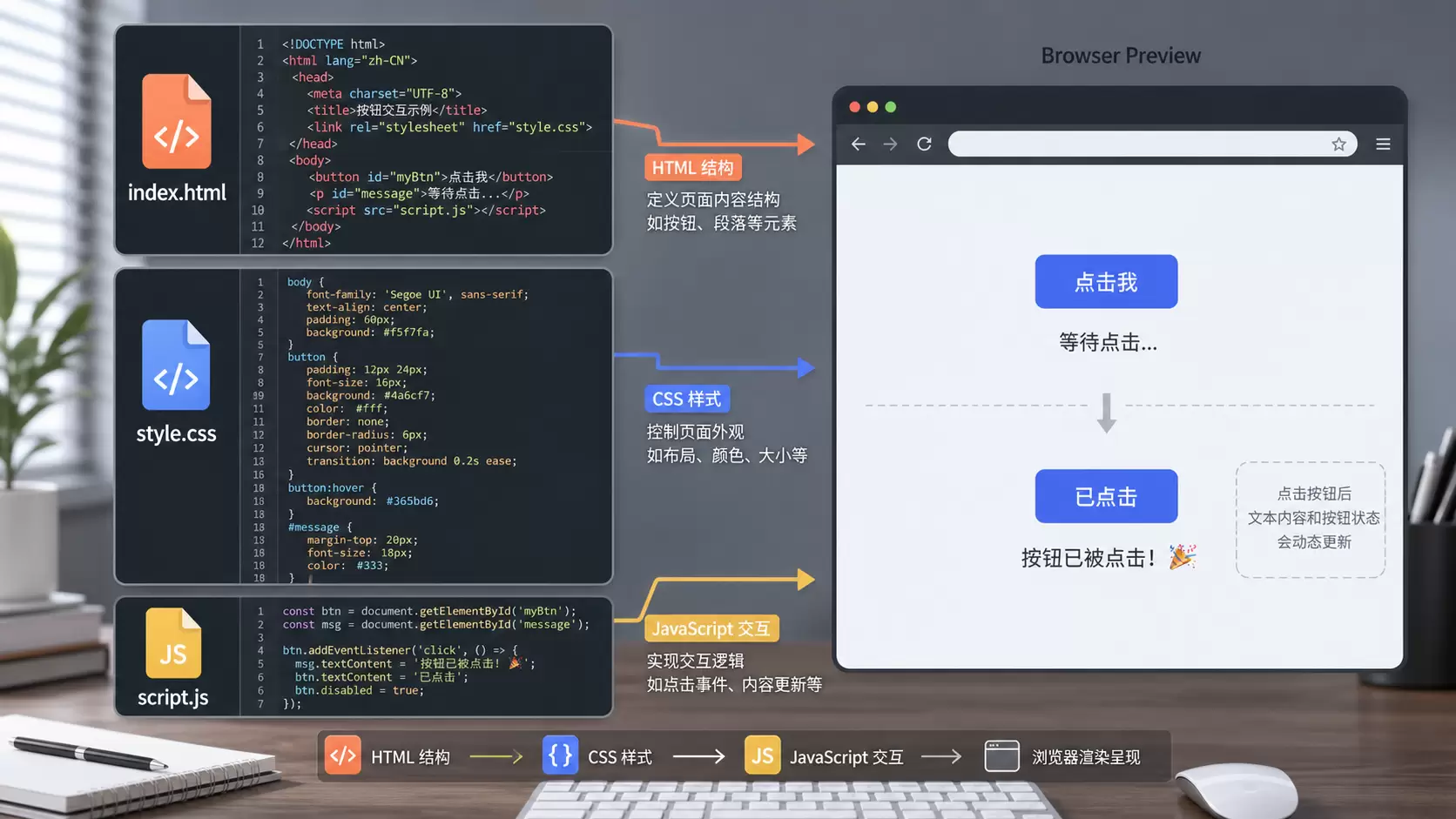
Task: Click the script.js filename label
Action: coord(173,697)
